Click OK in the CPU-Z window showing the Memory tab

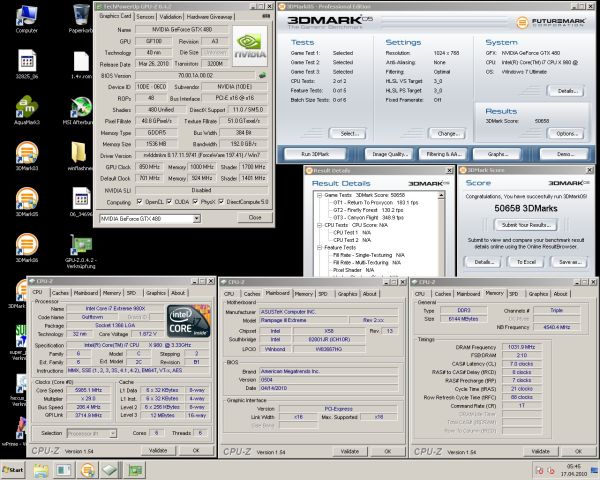pyautogui.click(x=578, y=451)
